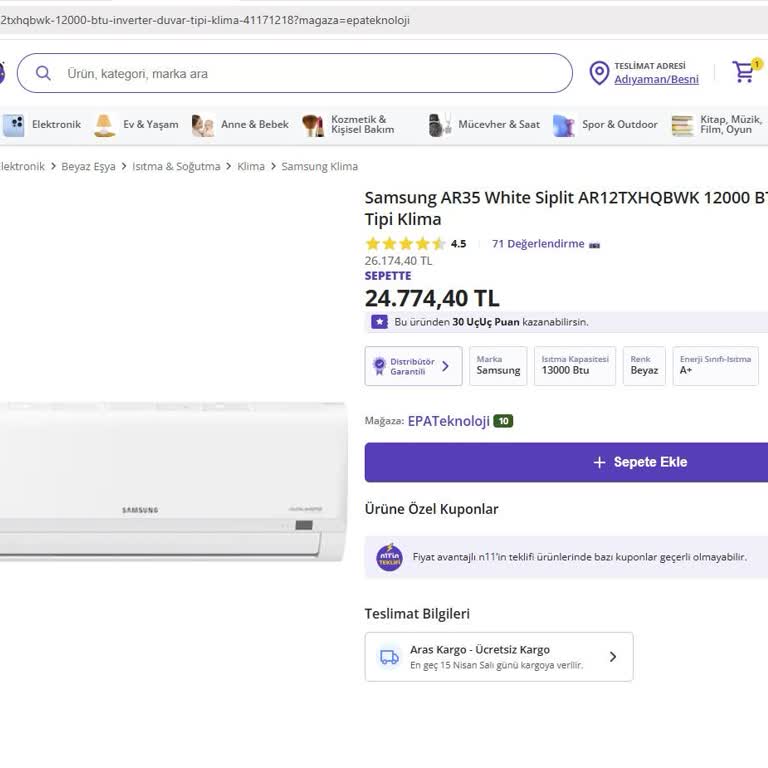768x768 pixels.
Task: Click the star rating icons
Action: tap(405, 243)
